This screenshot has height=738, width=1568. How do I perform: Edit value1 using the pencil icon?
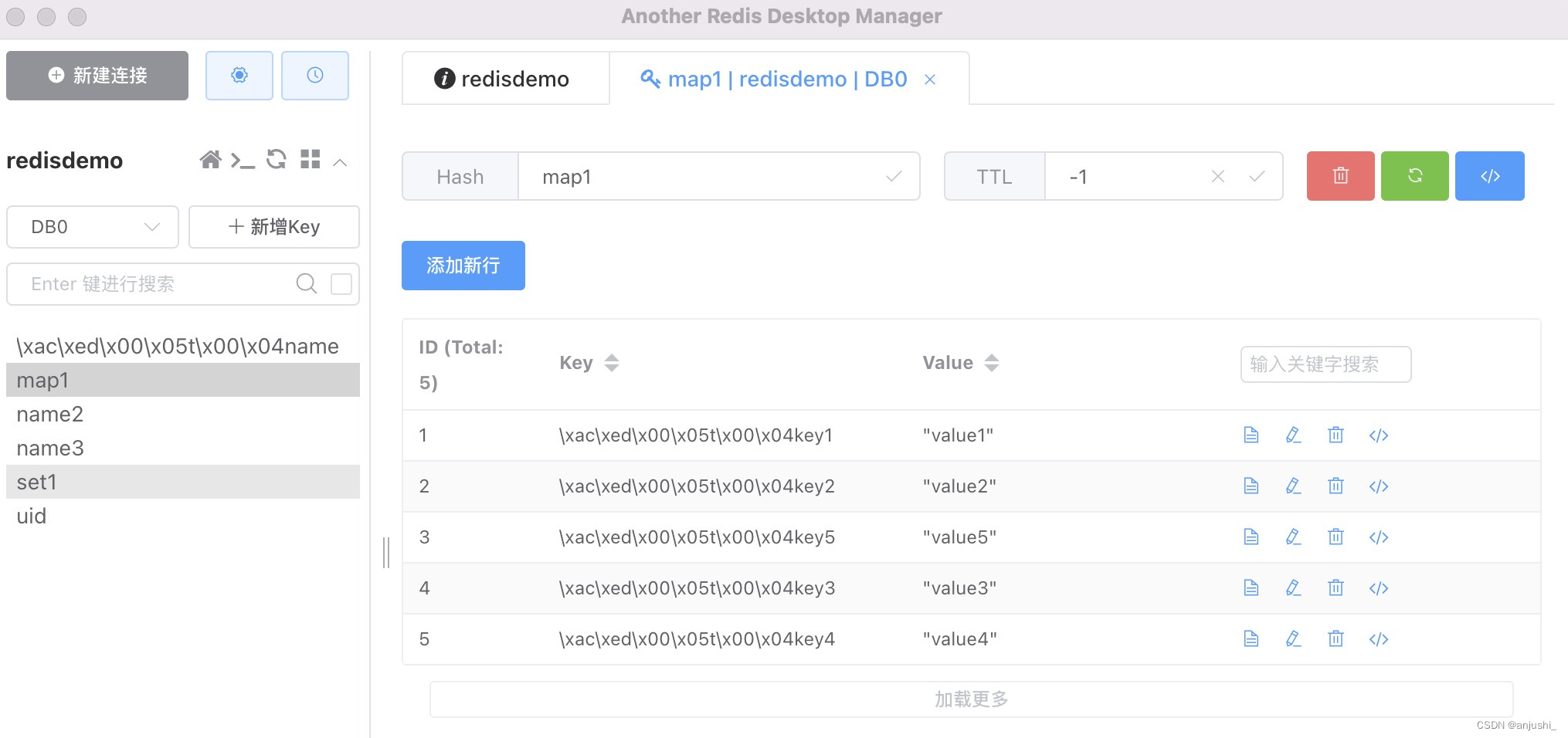(1294, 435)
